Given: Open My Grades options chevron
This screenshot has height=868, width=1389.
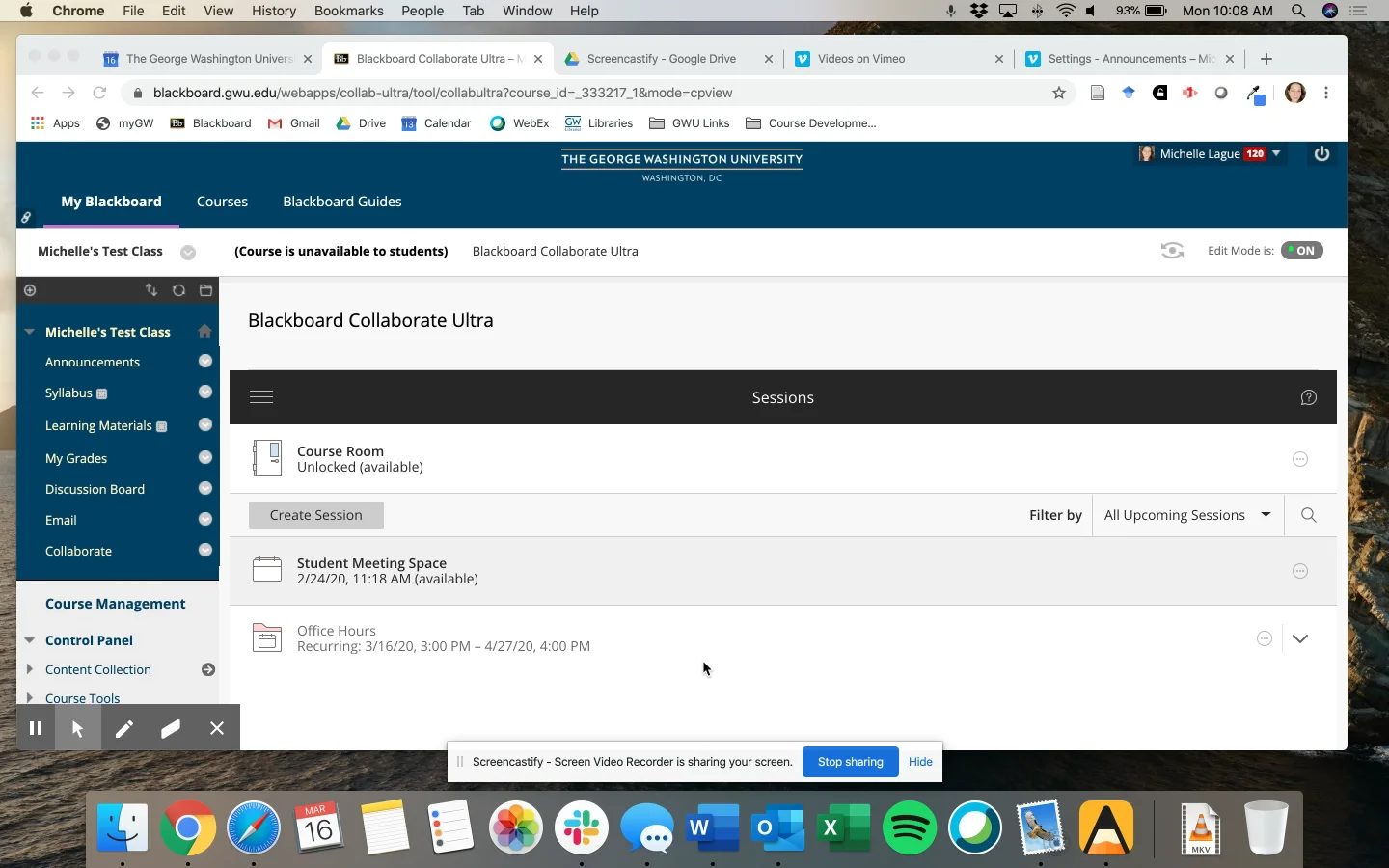Looking at the screenshot, I should coord(205,457).
